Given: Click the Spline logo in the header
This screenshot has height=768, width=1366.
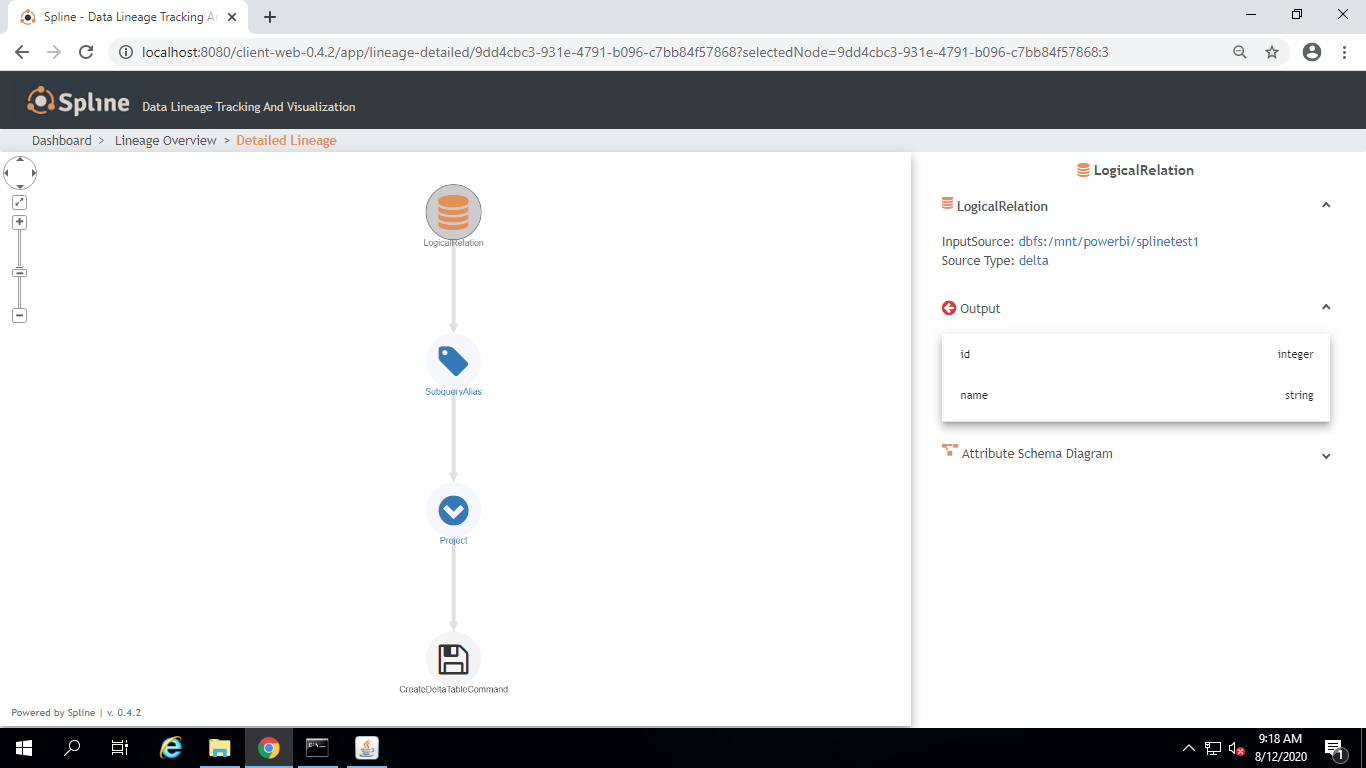Looking at the screenshot, I should 77,100.
